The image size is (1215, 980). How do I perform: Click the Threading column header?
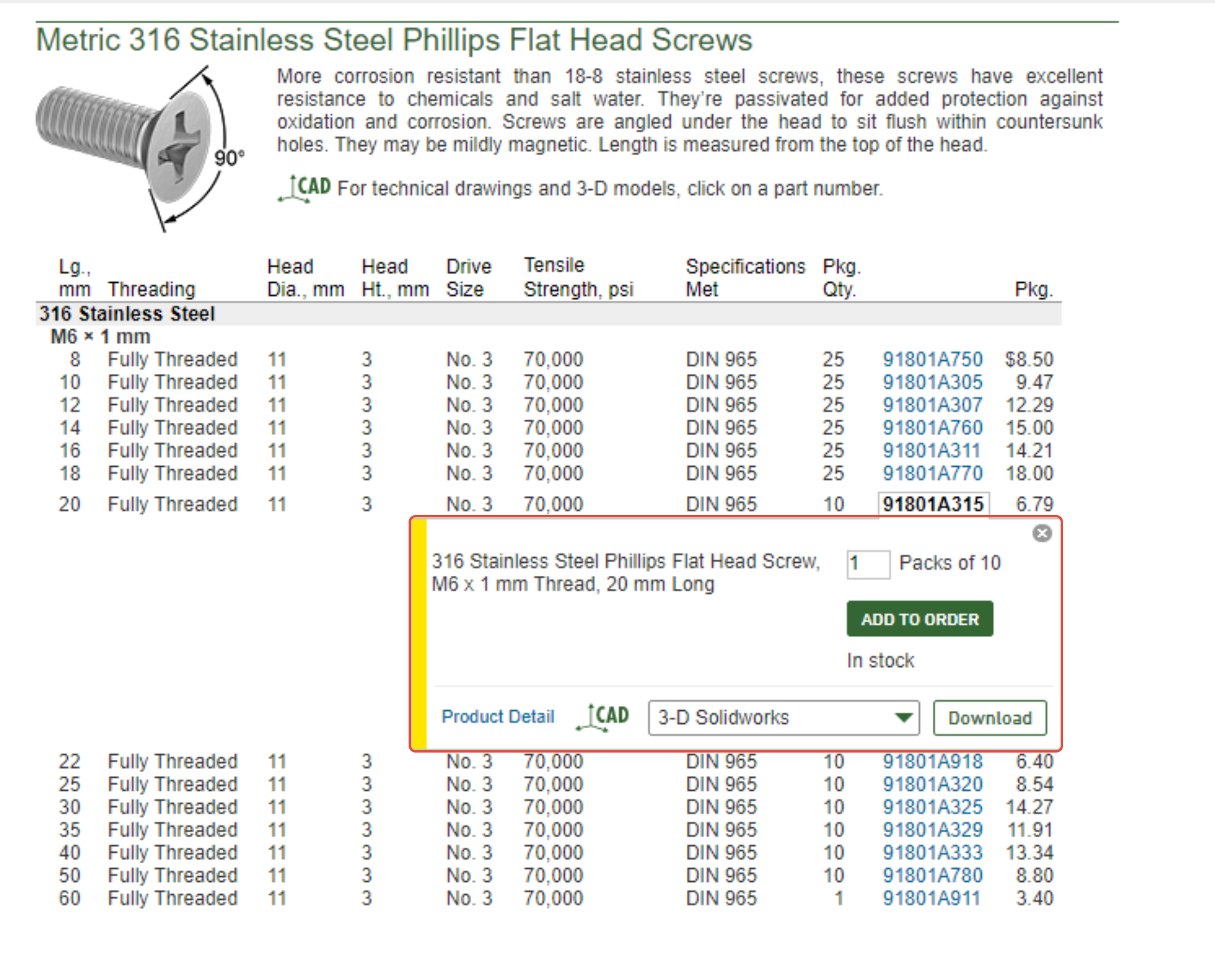(151, 289)
